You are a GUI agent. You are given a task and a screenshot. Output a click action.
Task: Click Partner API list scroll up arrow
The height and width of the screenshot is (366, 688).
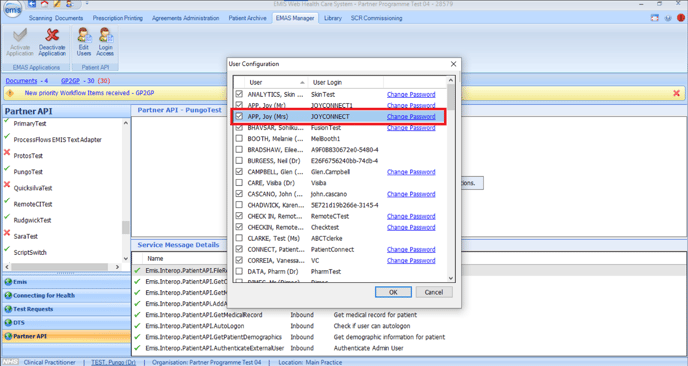pos(125,123)
